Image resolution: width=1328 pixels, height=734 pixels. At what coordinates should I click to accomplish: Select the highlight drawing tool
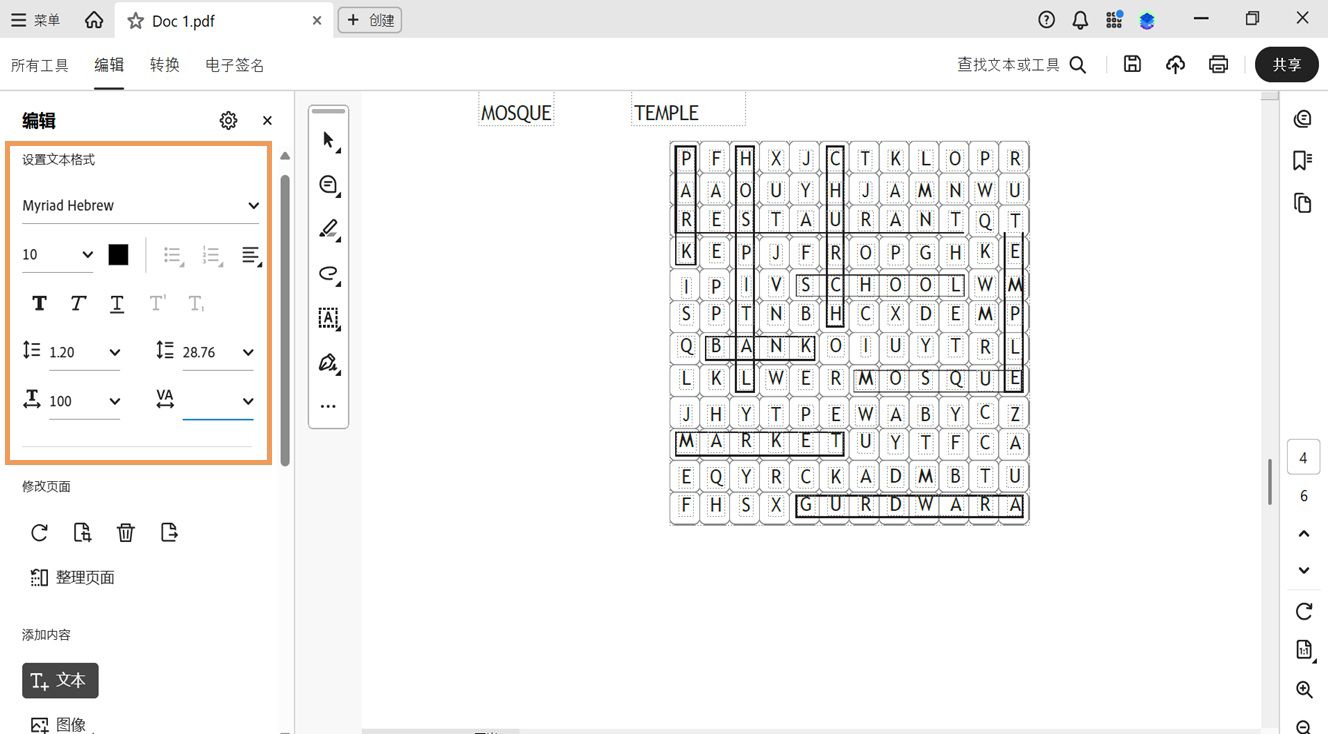[x=328, y=229]
